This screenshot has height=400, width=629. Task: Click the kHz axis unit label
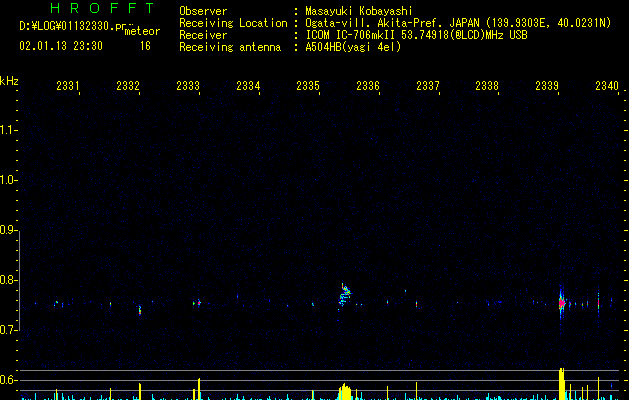point(9,81)
